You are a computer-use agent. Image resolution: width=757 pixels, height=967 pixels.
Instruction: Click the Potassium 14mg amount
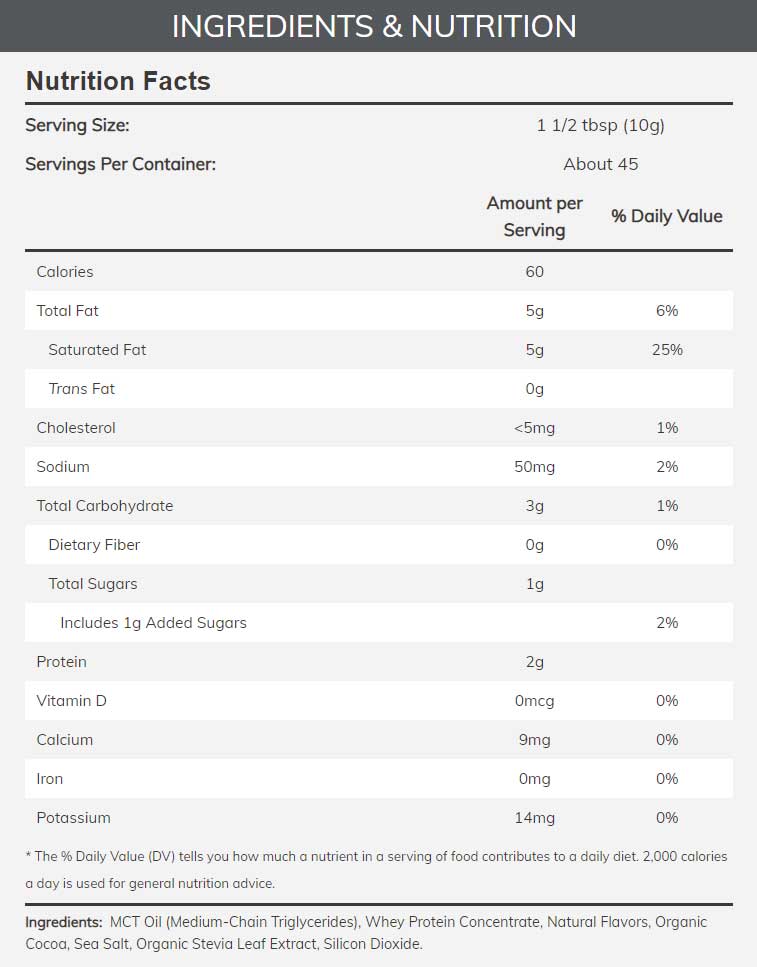(x=534, y=818)
